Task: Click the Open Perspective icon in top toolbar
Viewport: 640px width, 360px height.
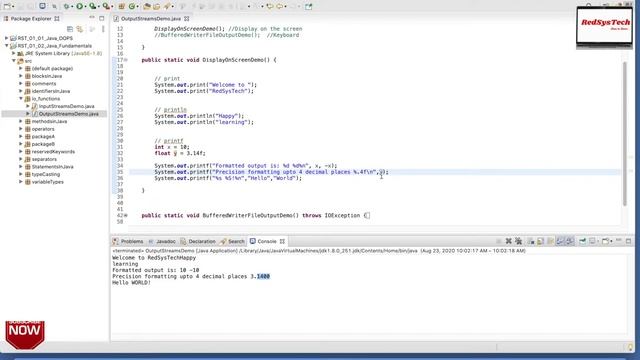Action: [309, 6]
